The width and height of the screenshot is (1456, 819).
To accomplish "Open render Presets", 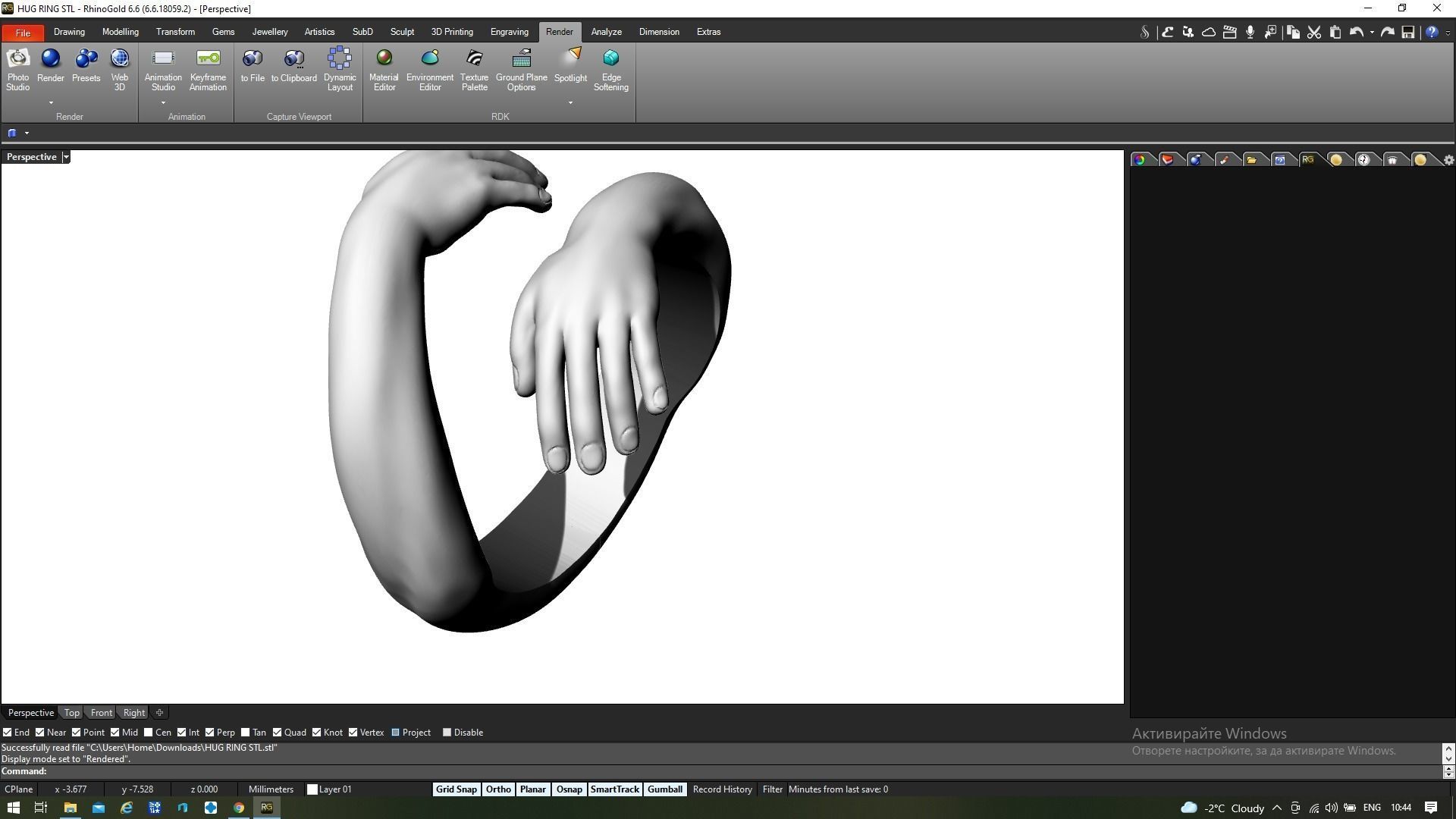I will click(x=86, y=66).
